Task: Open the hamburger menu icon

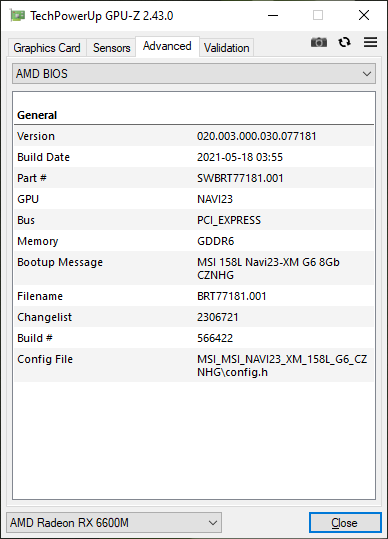Action: (x=370, y=42)
